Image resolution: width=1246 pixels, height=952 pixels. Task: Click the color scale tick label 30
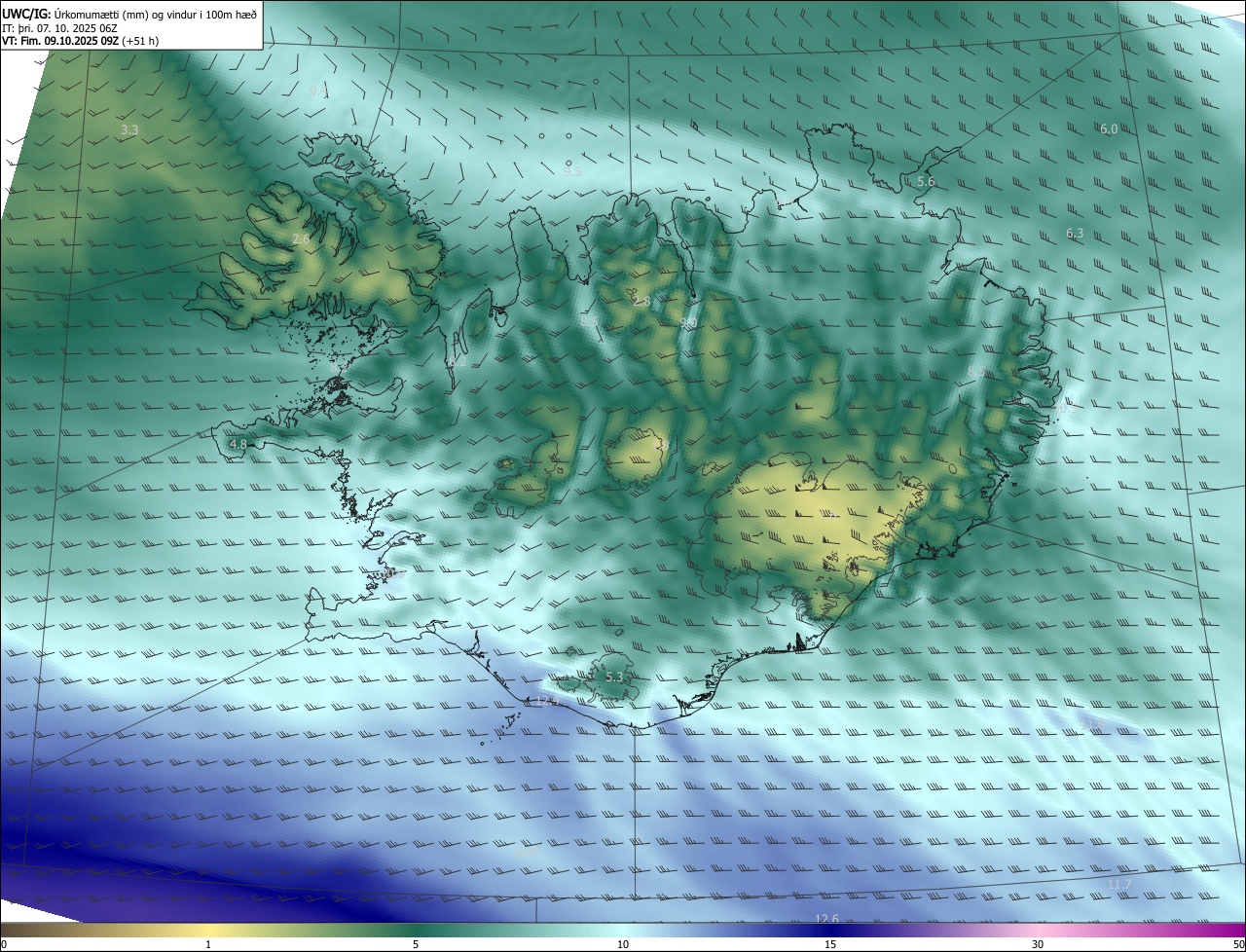click(1038, 944)
